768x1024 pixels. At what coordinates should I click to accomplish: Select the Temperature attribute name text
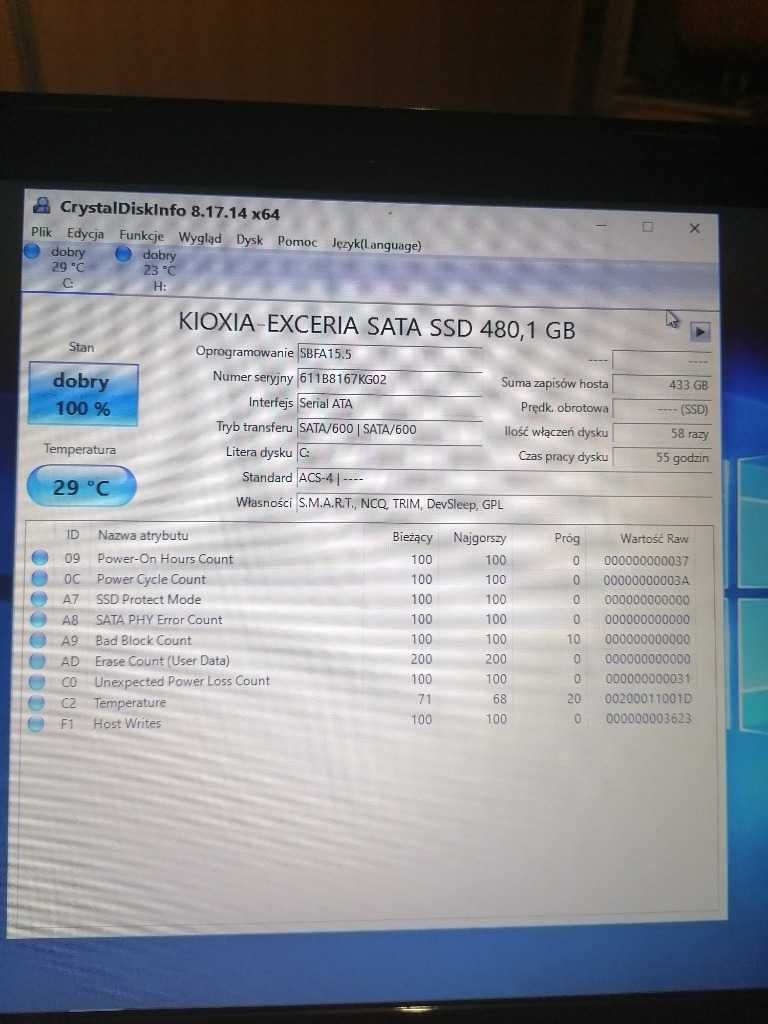(x=130, y=702)
